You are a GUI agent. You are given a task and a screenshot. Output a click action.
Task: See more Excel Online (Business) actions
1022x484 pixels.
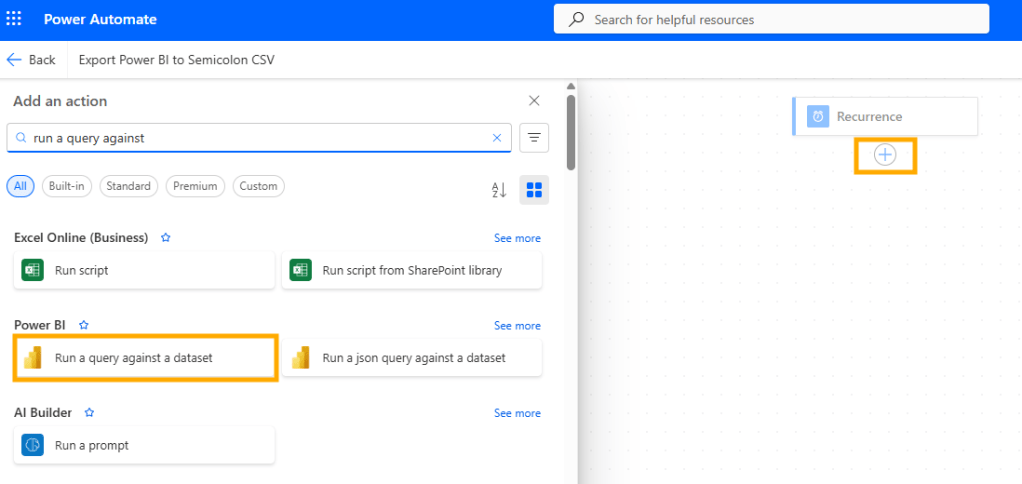click(x=517, y=238)
